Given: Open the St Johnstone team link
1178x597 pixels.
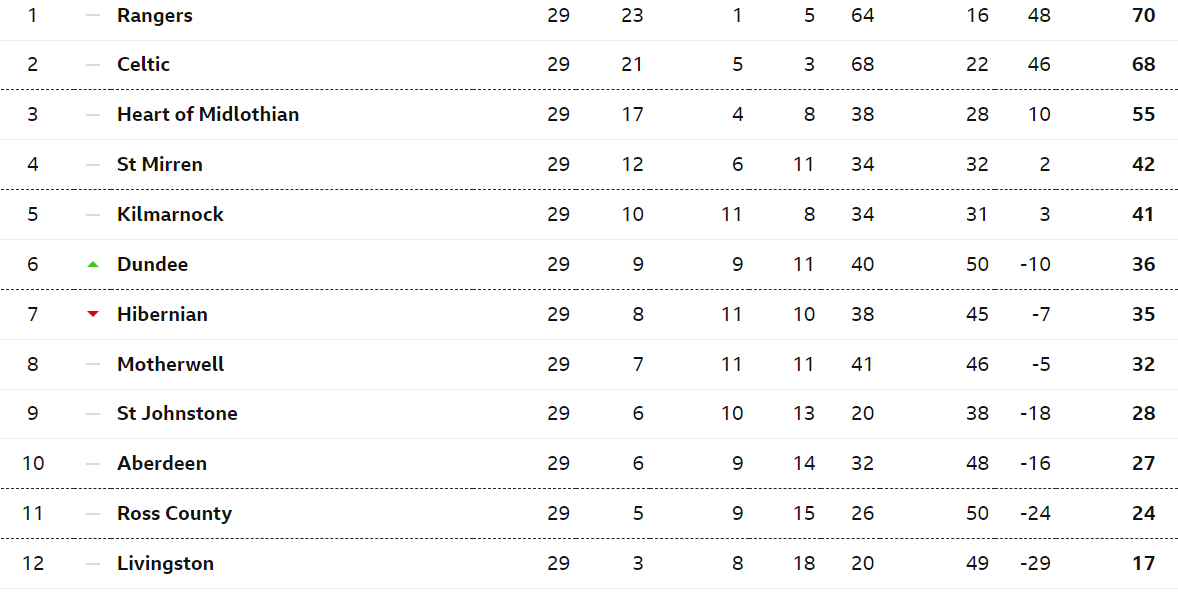Looking at the screenshot, I should [x=177, y=414].
